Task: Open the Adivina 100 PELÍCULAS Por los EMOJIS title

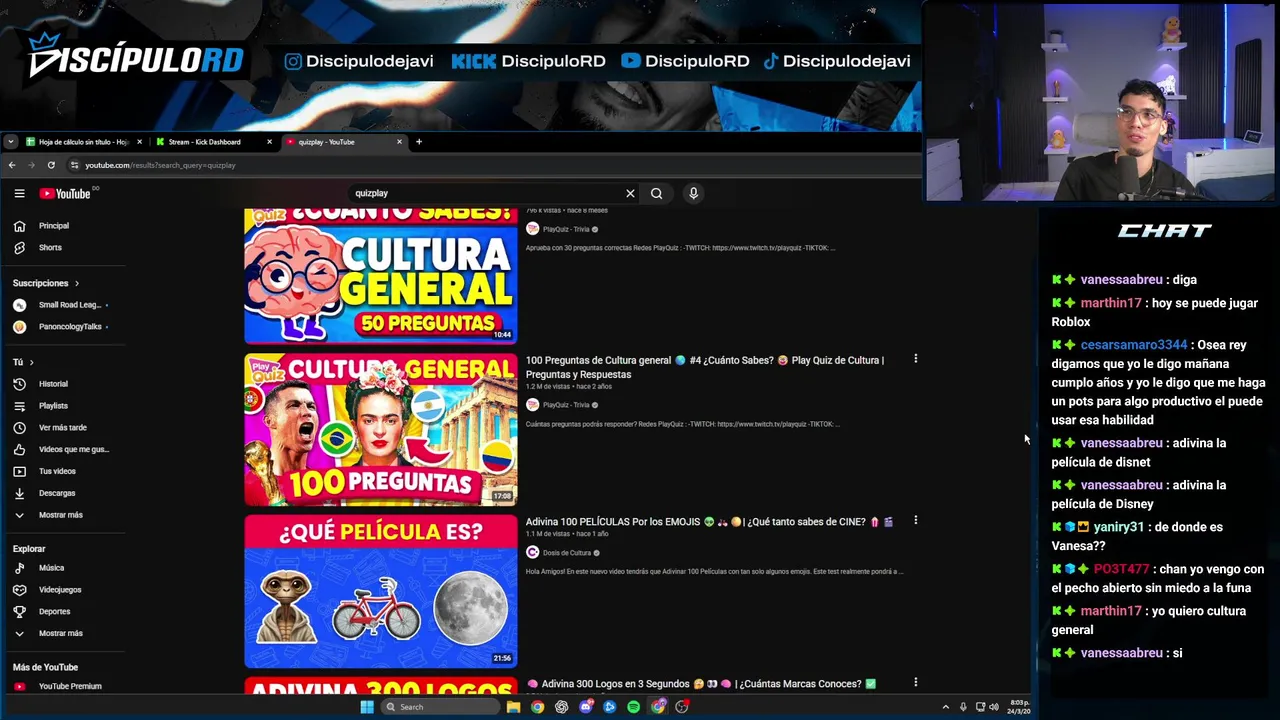Action: (709, 522)
